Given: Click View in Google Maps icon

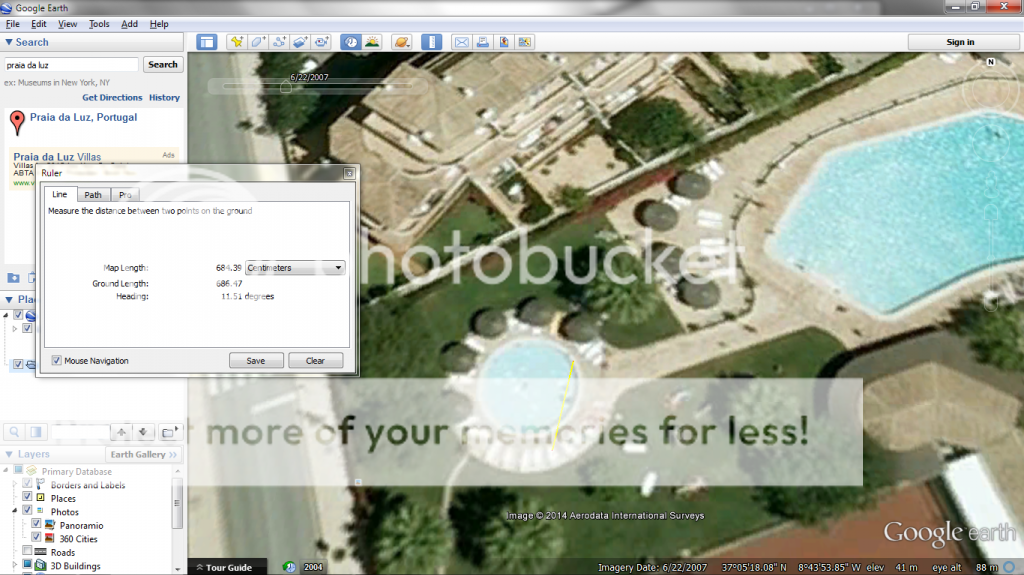Looking at the screenshot, I should coord(524,42).
